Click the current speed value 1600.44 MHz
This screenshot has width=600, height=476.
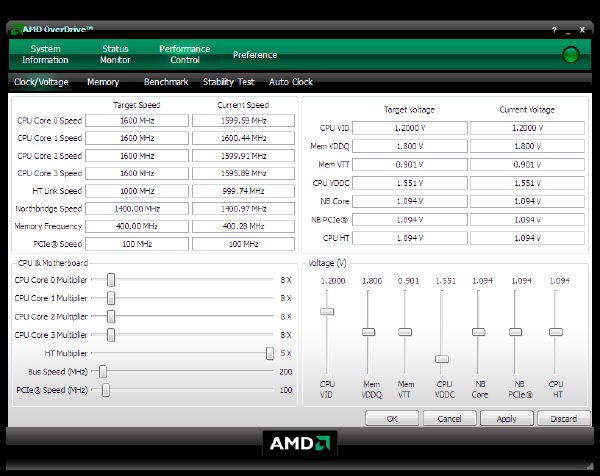(243, 138)
